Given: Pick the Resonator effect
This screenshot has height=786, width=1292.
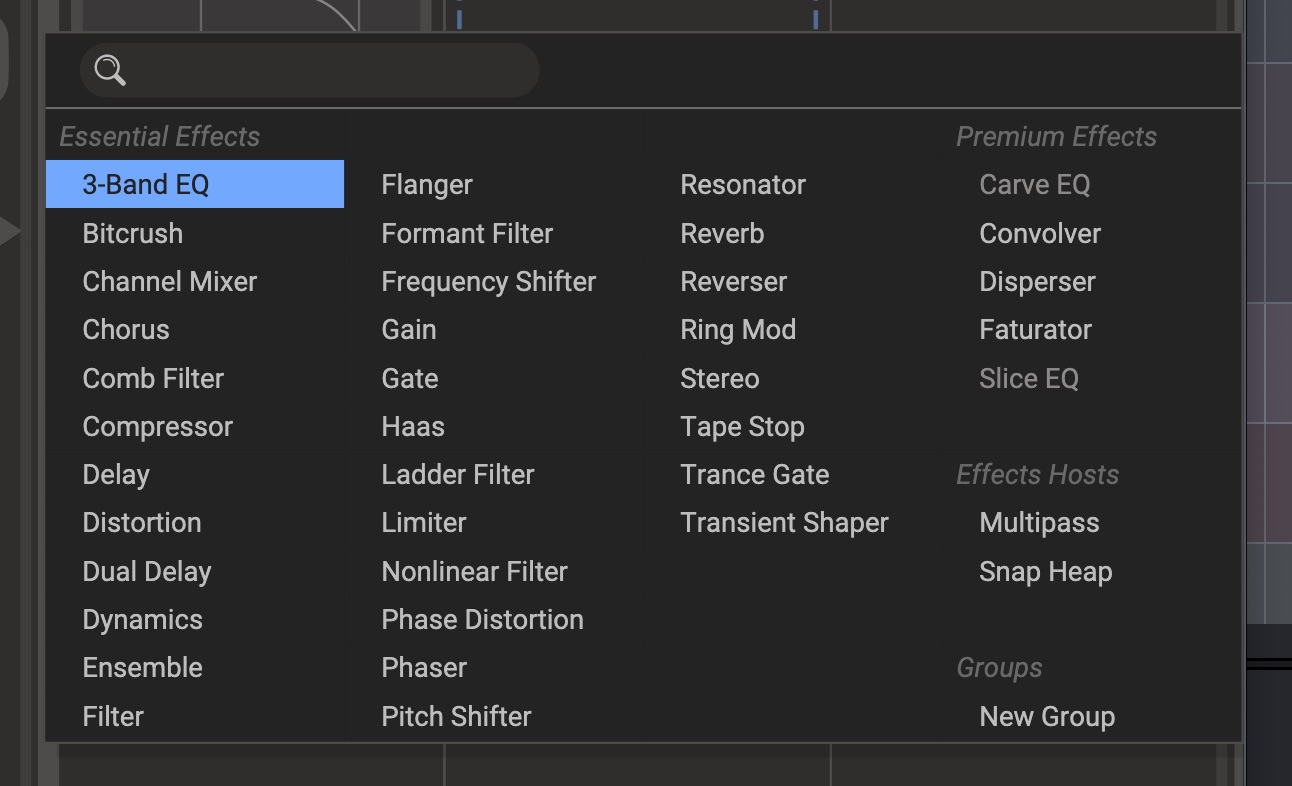Looking at the screenshot, I should click(743, 184).
